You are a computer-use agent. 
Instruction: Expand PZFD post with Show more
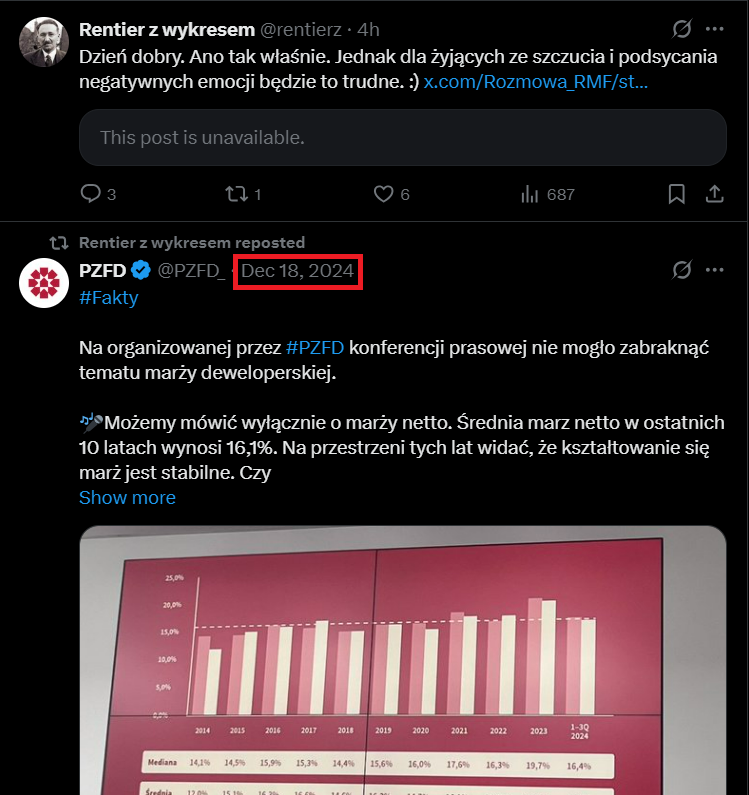pyautogui.click(x=127, y=498)
